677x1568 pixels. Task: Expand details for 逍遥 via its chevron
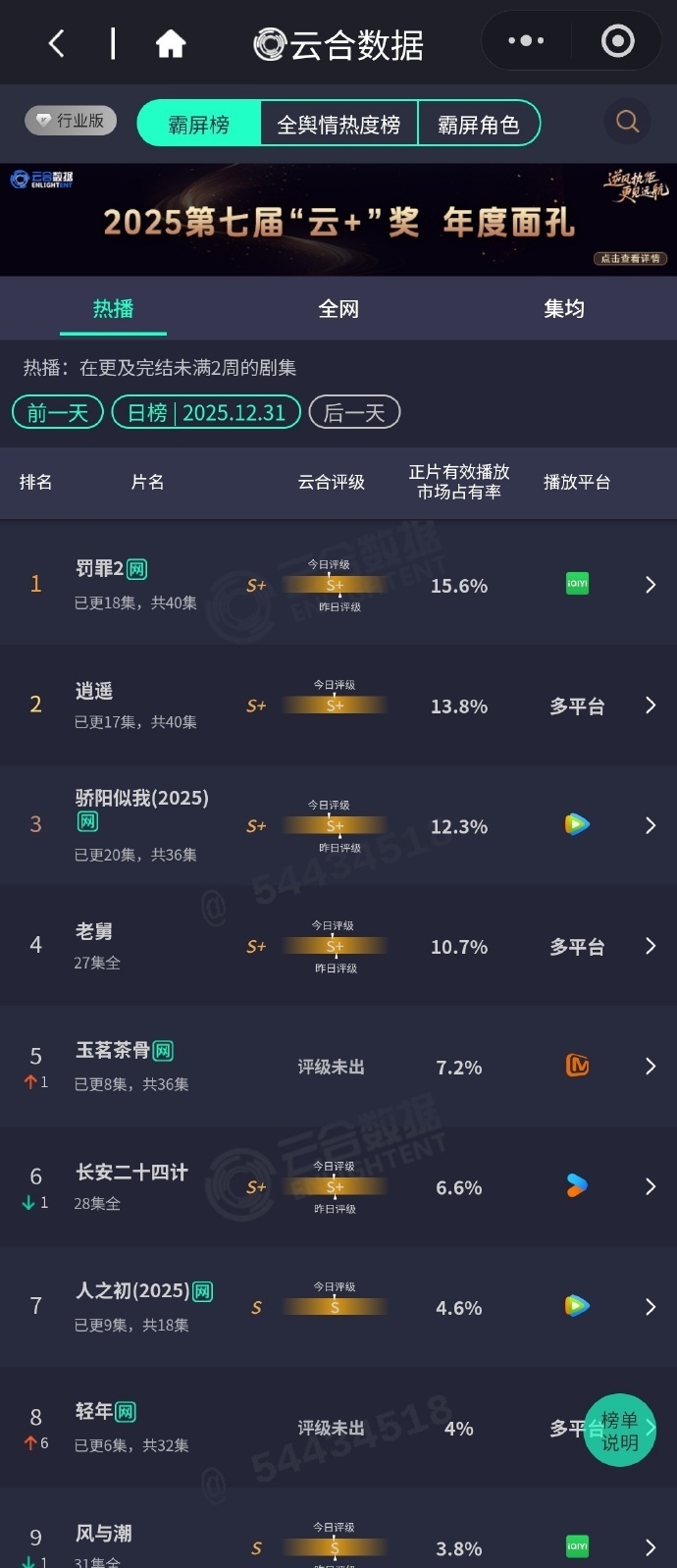[x=650, y=705]
